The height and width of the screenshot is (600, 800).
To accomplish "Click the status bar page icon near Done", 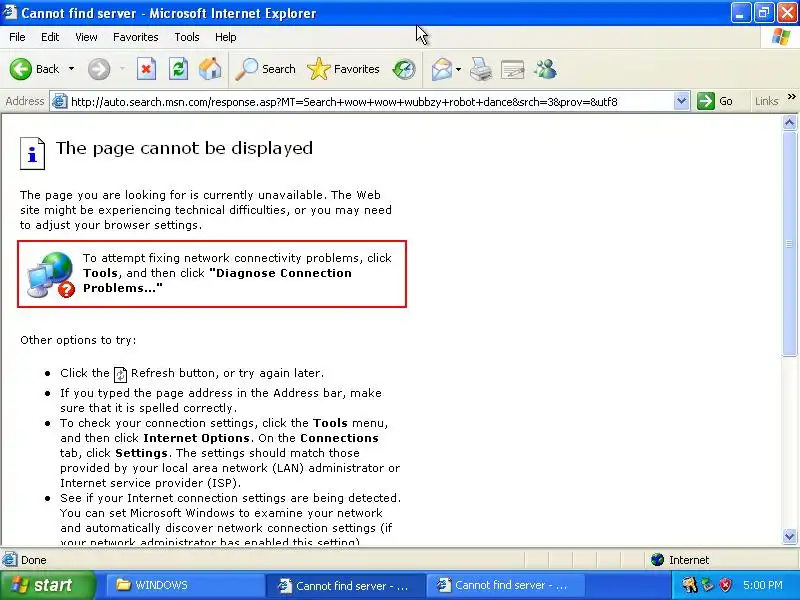I will click(x=9, y=560).
